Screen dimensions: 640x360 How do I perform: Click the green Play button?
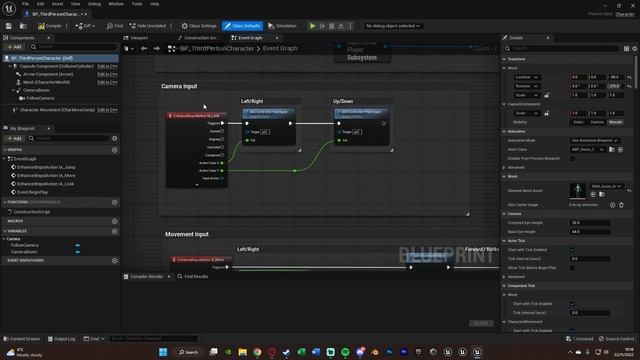pos(312,26)
